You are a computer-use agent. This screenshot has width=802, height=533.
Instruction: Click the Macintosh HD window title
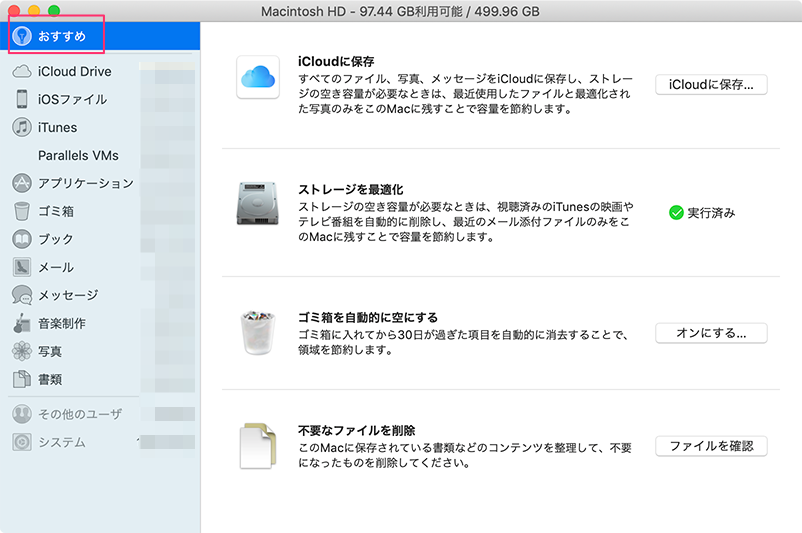[400, 11]
